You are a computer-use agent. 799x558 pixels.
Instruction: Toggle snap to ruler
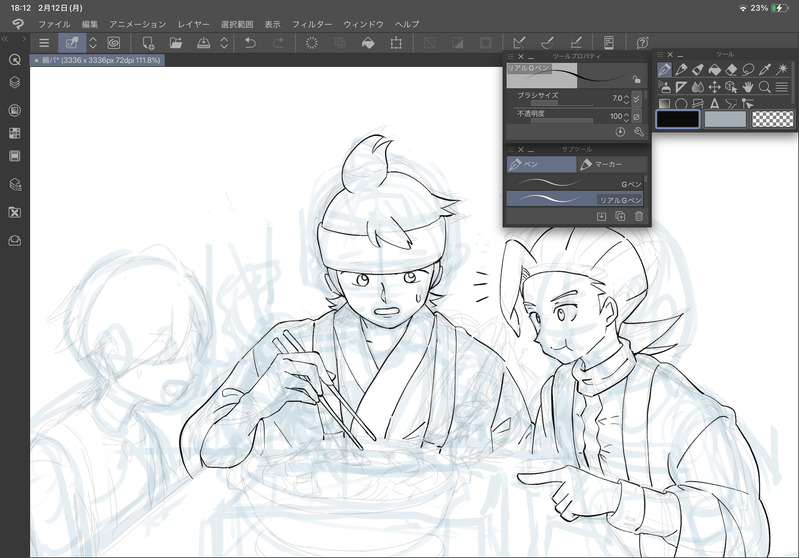tap(519, 43)
